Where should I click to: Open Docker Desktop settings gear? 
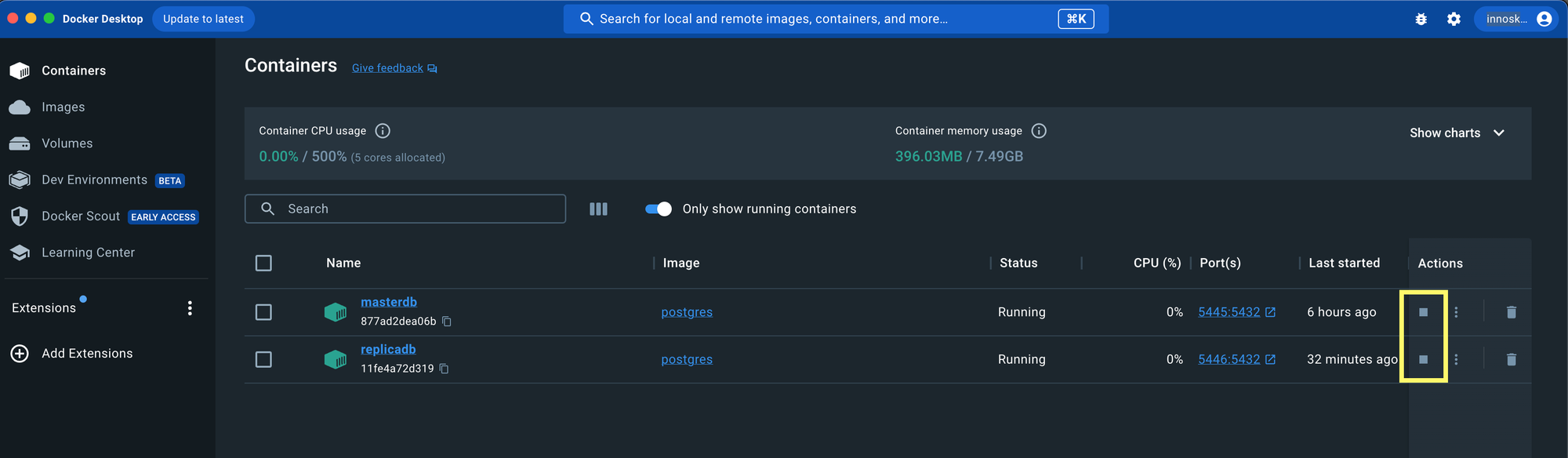[1454, 19]
